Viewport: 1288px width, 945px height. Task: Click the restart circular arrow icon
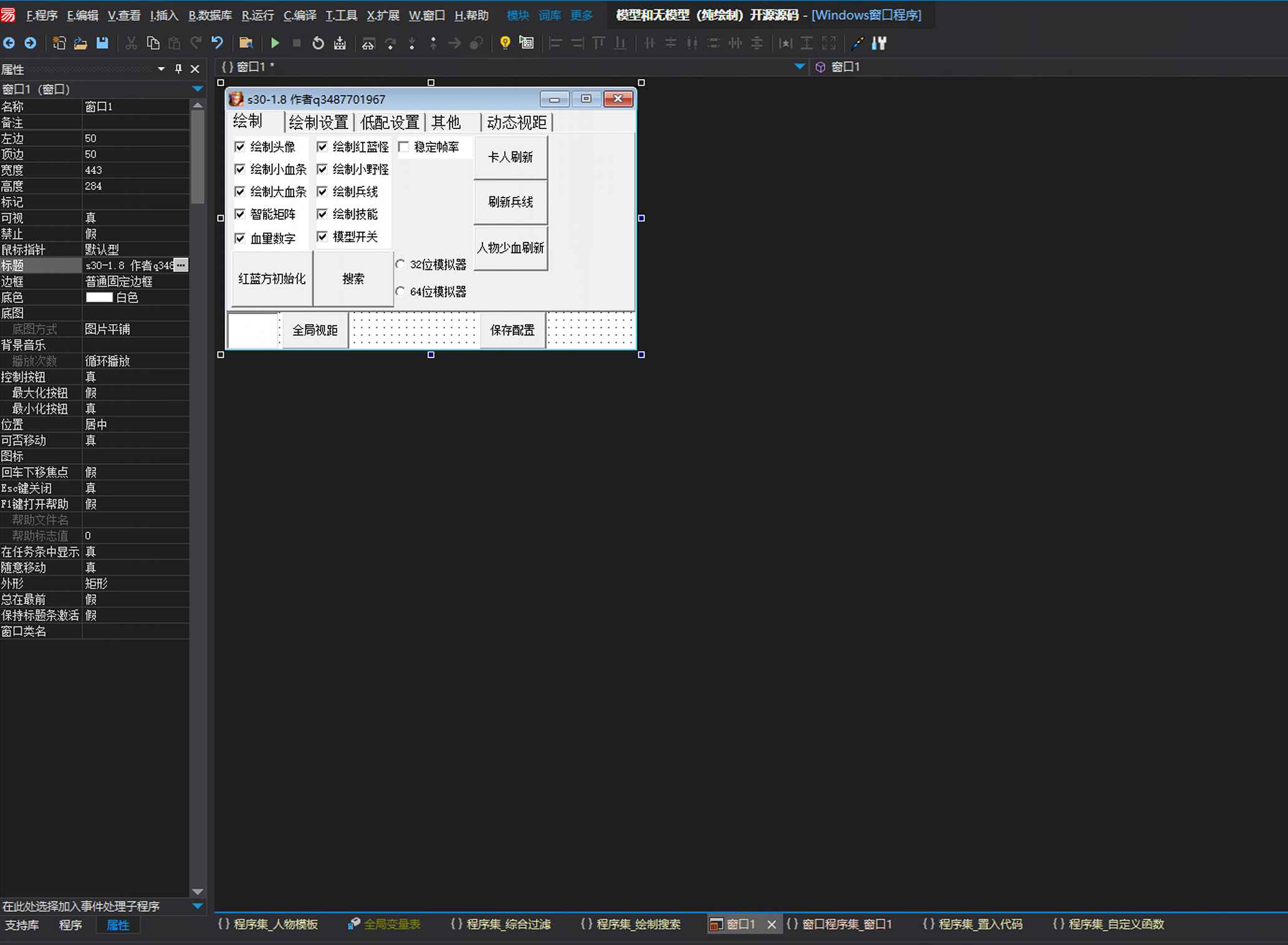click(x=318, y=43)
